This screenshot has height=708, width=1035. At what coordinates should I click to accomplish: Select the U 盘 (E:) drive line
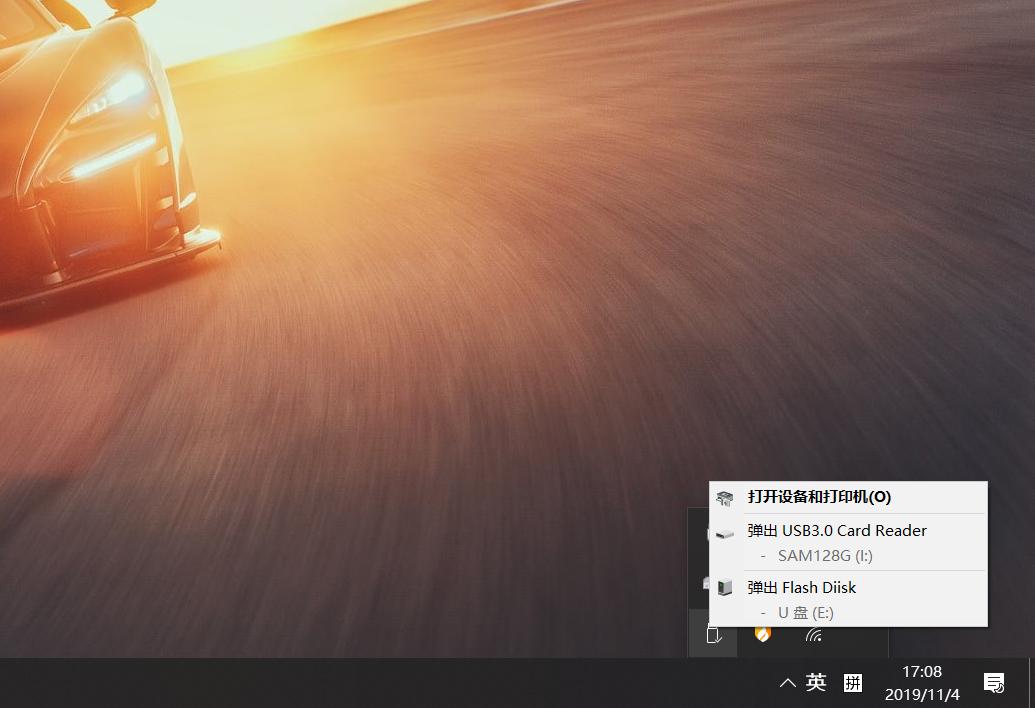848,613
